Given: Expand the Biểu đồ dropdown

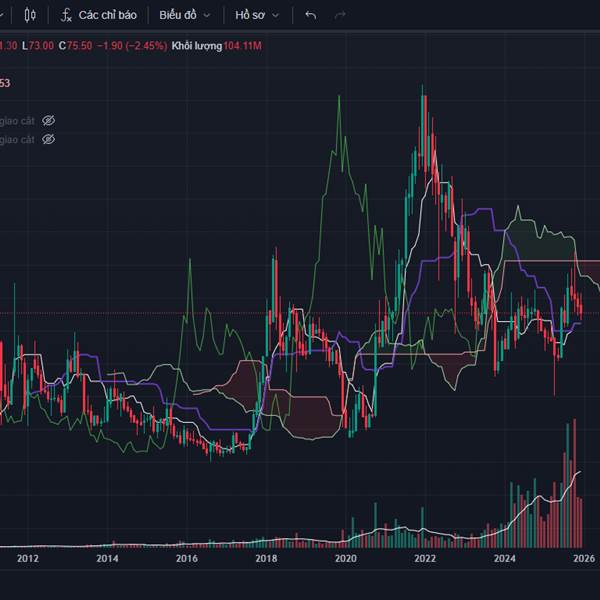Looking at the screenshot, I should click(185, 15).
